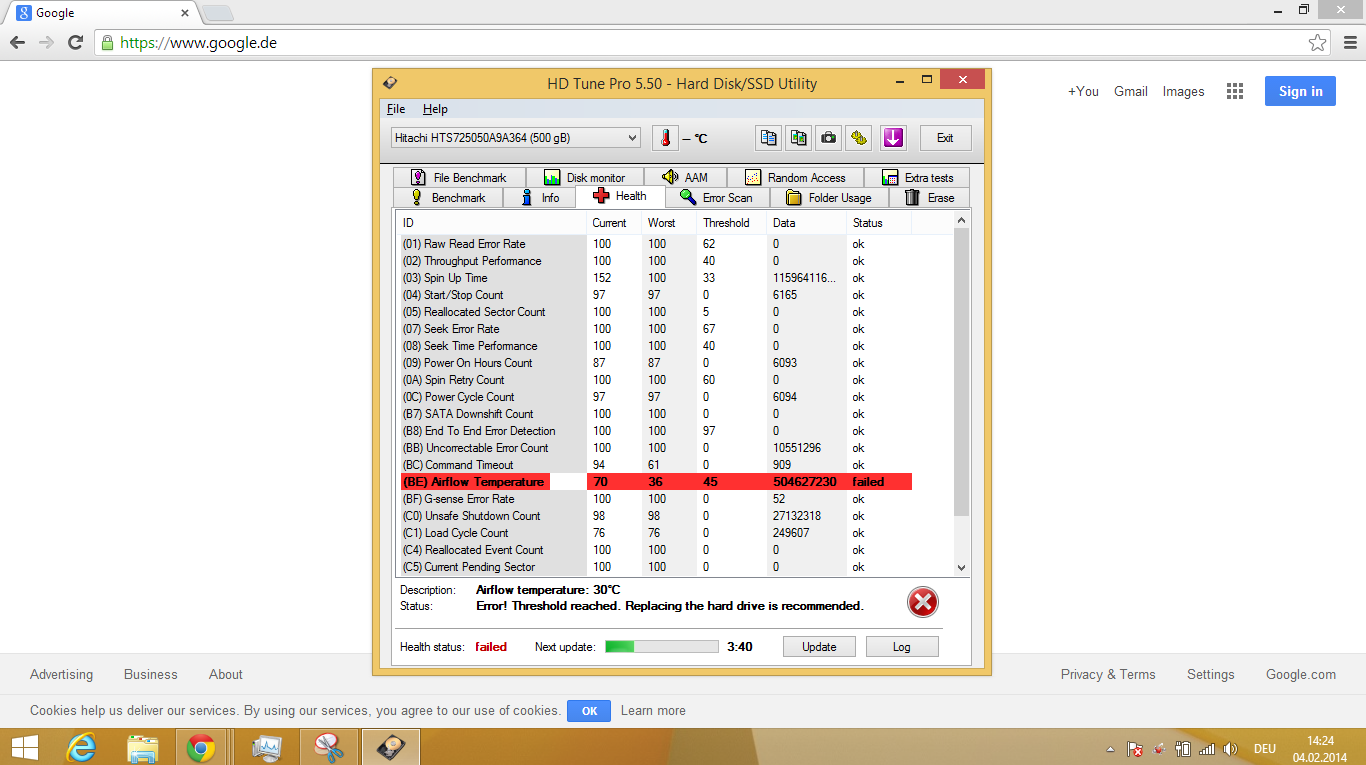Viewport: 1366px width, 765px height.
Task: Open Action Center flag tray icon
Action: (x=1135, y=748)
